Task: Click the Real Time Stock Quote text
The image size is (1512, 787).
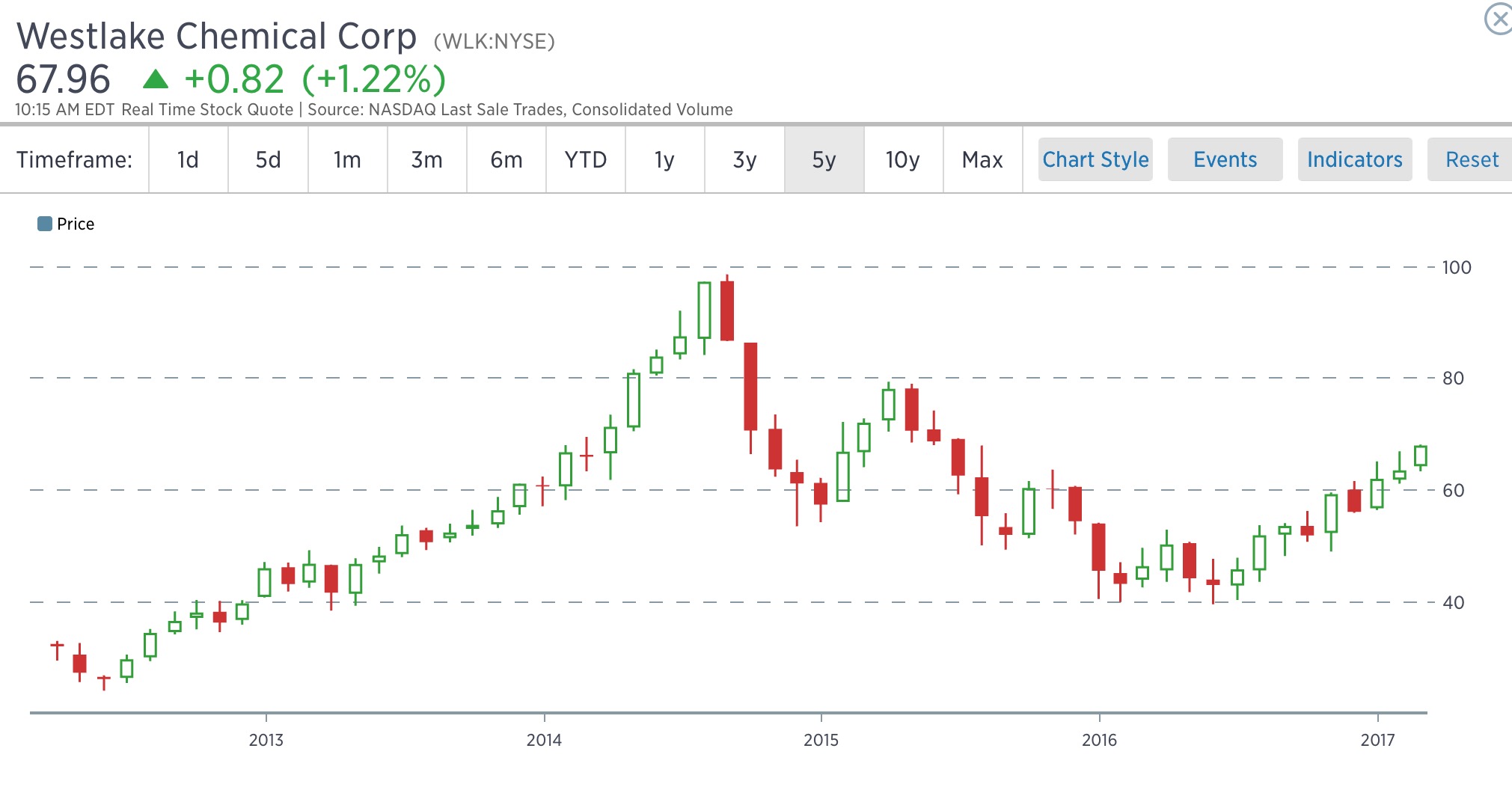Action: pos(207,109)
